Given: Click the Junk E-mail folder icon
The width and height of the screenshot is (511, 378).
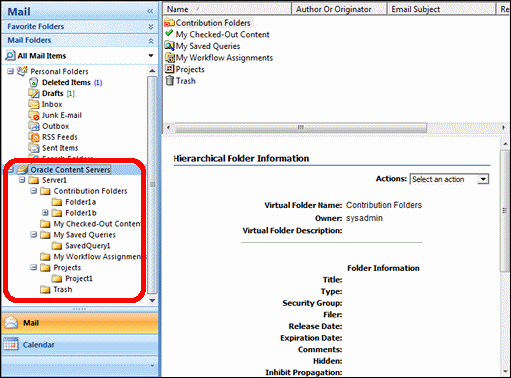Looking at the screenshot, I should click(34, 115).
